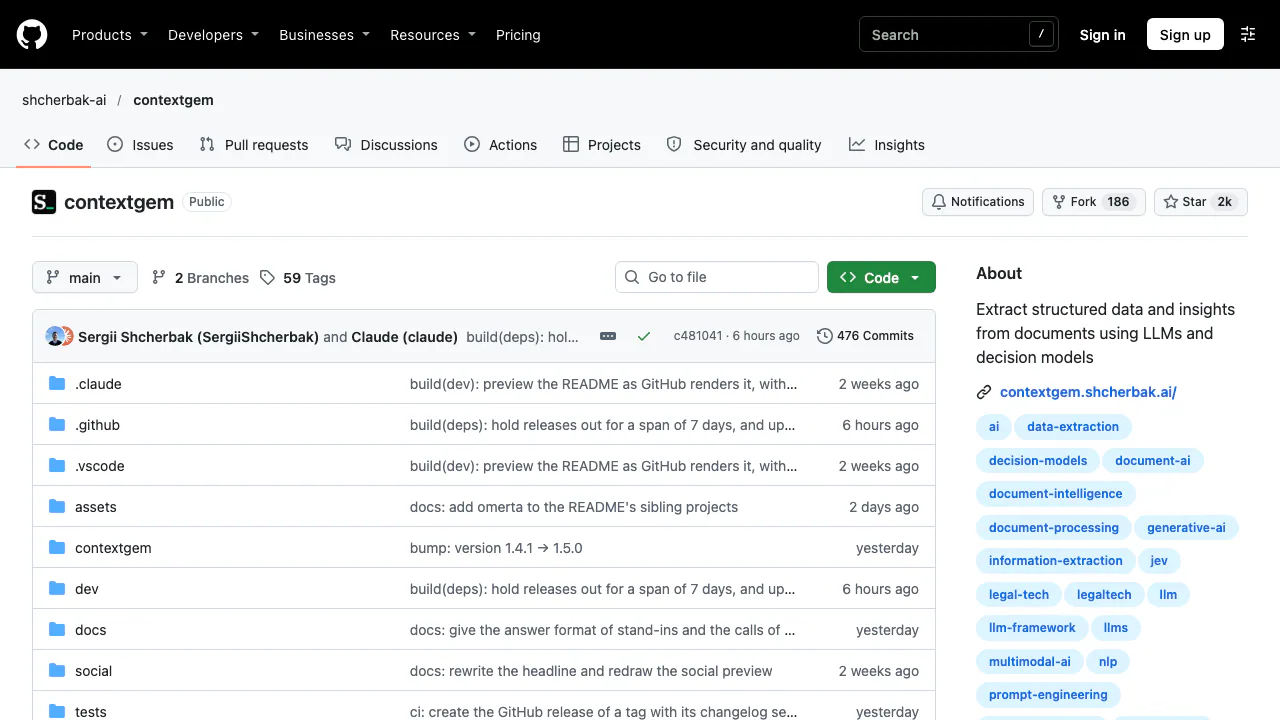Open commit 'bump: version 1.4.1 → 1.5.0'
1280x720 pixels.
click(496, 548)
